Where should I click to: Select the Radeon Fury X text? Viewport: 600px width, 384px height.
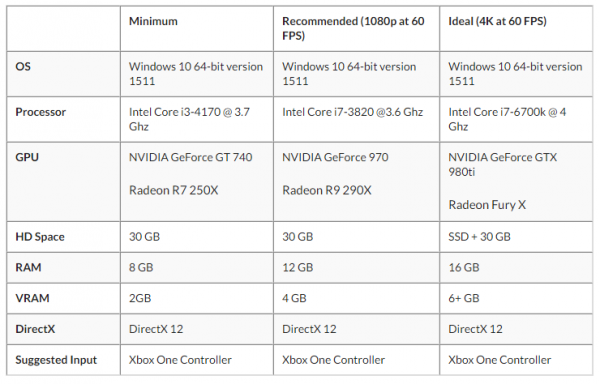[487, 205]
